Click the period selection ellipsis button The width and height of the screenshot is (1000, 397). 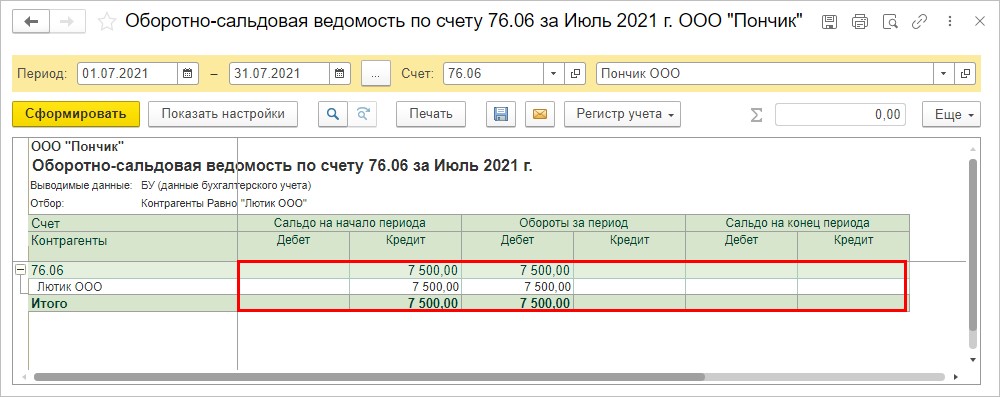[376, 73]
